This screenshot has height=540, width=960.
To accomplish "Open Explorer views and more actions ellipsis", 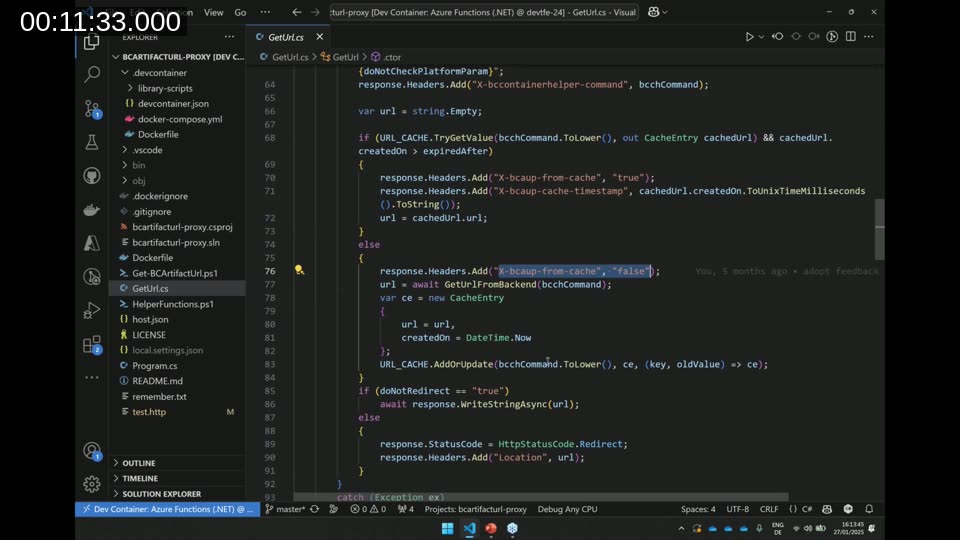I will (229, 37).
